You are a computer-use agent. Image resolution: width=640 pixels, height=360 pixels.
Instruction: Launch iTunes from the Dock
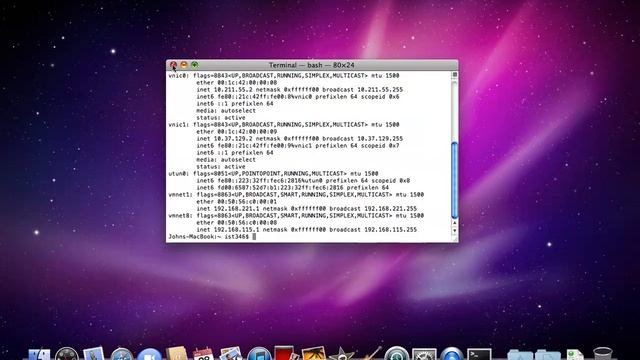(259, 354)
